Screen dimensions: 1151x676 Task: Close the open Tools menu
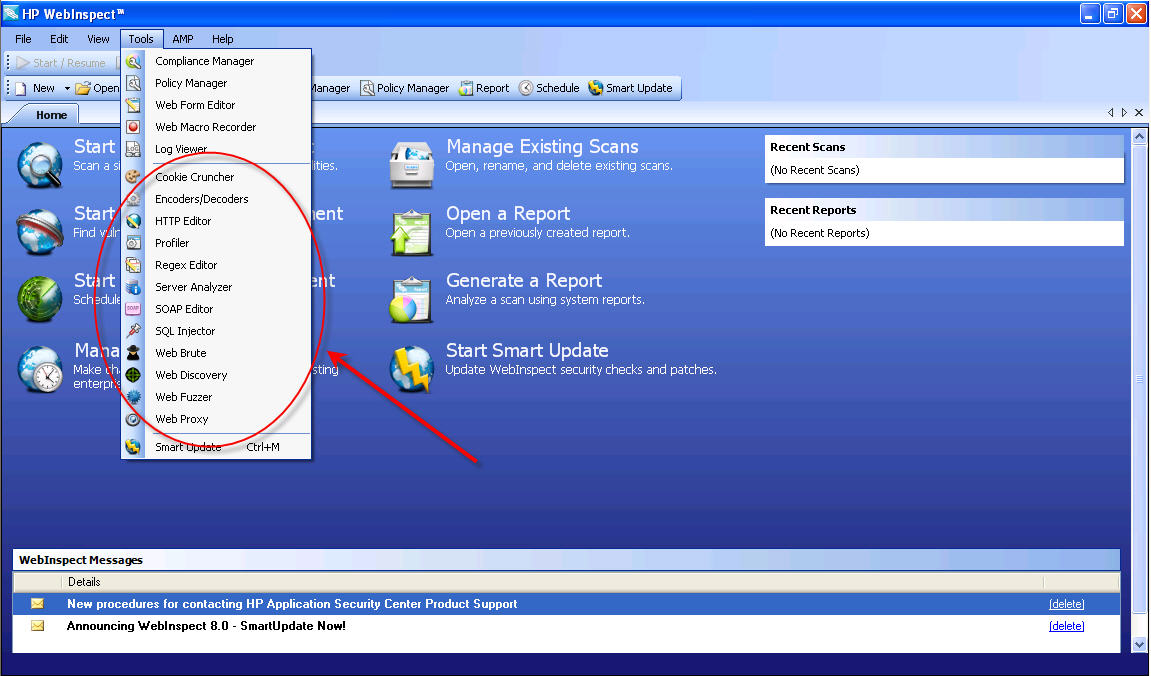click(x=141, y=39)
